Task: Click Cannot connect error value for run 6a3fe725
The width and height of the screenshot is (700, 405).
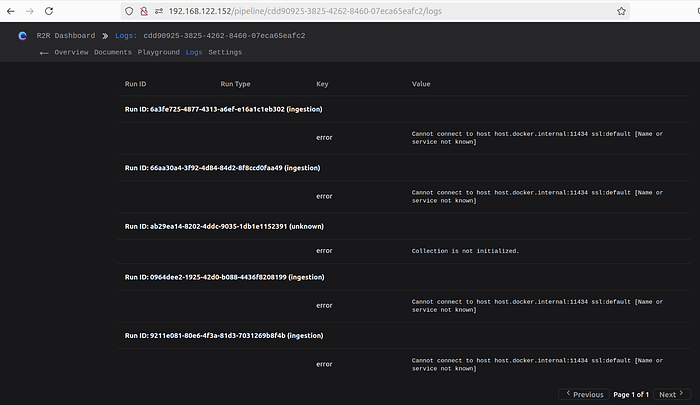Action: 537,138
